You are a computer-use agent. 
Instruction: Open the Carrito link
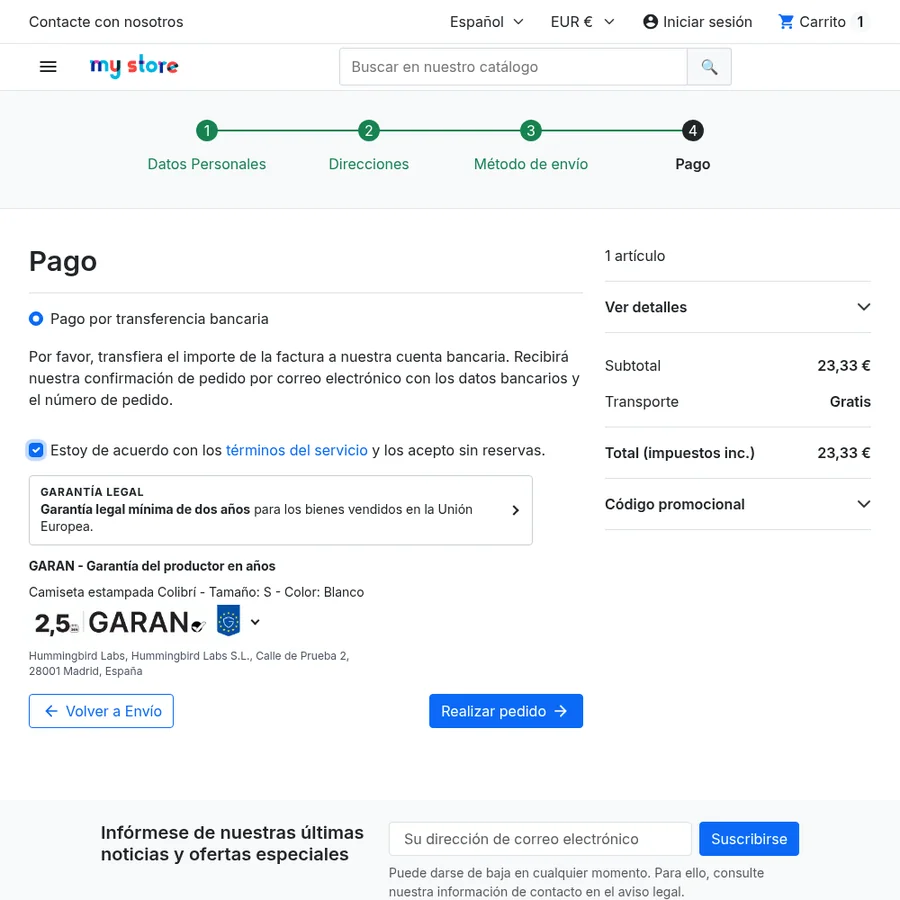pyautogui.click(x=822, y=22)
